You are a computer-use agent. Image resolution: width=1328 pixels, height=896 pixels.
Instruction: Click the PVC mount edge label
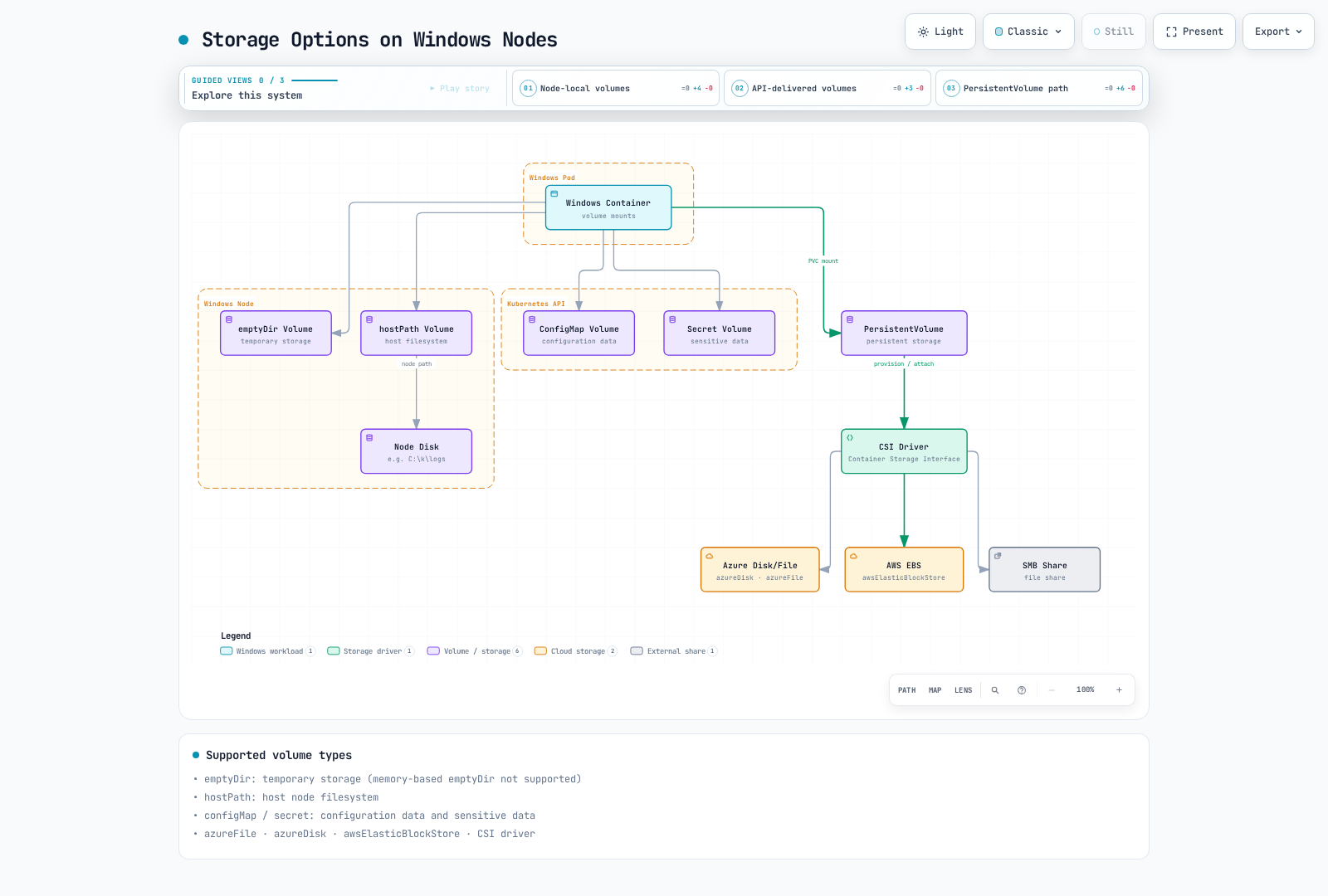(x=823, y=261)
